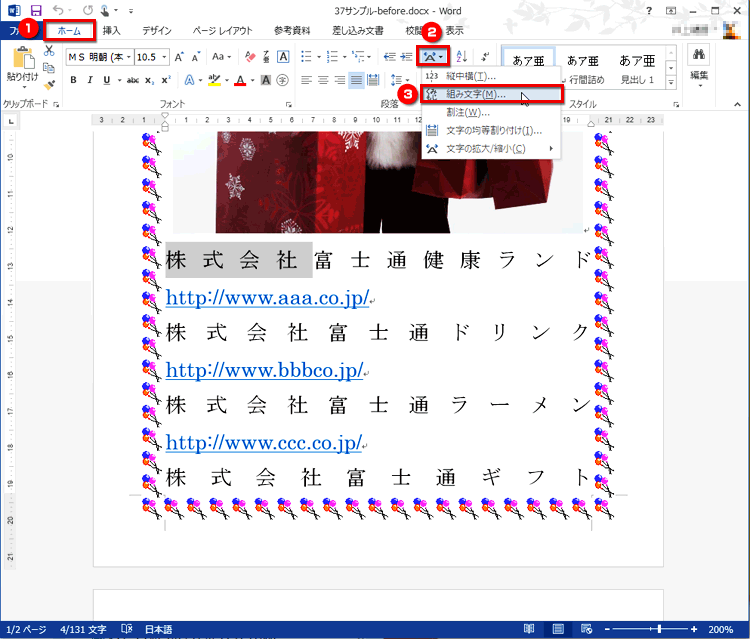The image size is (750, 639).
Task: Choose 割注(W)... from the menu
Action: (x=491, y=112)
